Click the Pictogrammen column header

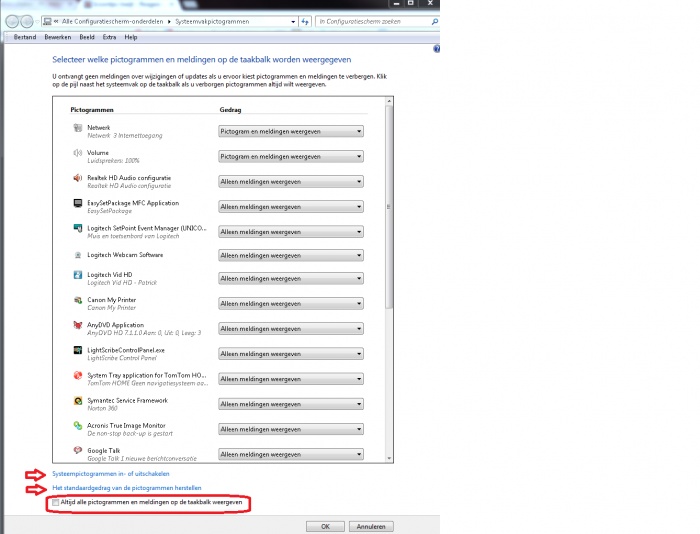click(x=92, y=110)
